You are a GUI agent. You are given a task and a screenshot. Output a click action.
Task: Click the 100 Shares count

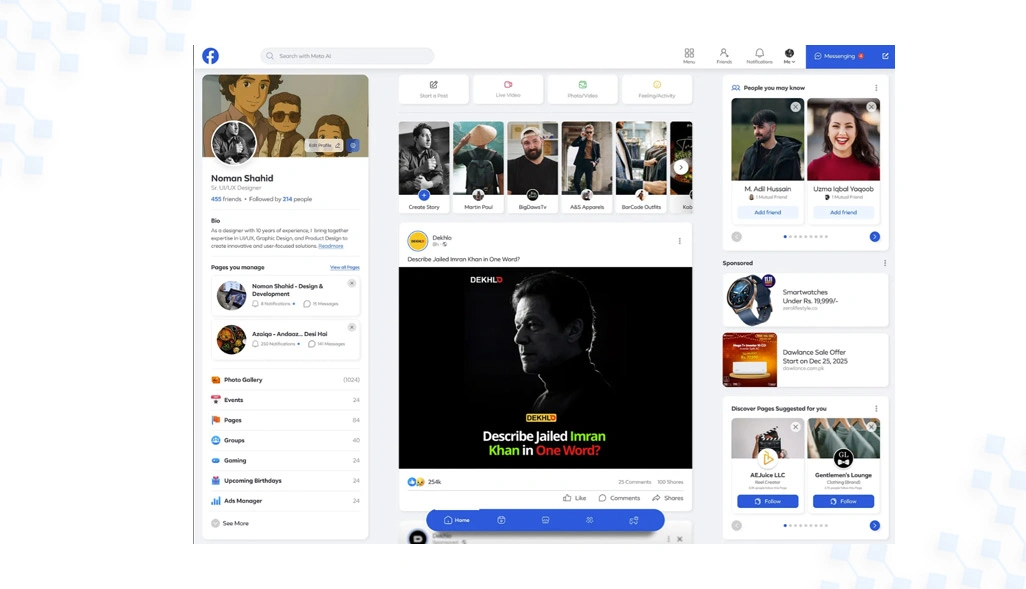coord(670,482)
